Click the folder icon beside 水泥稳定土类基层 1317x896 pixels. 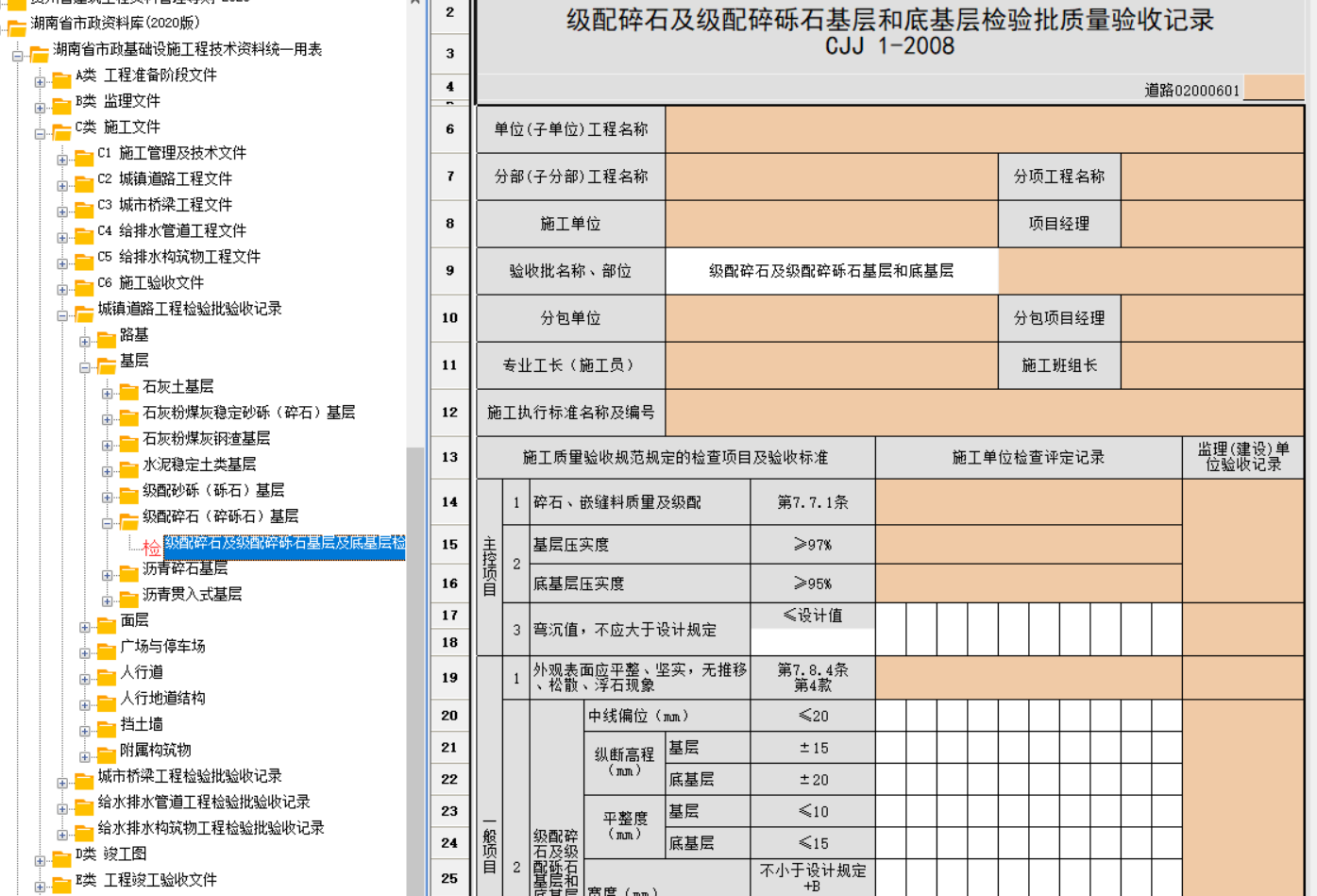(x=129, y=468)
